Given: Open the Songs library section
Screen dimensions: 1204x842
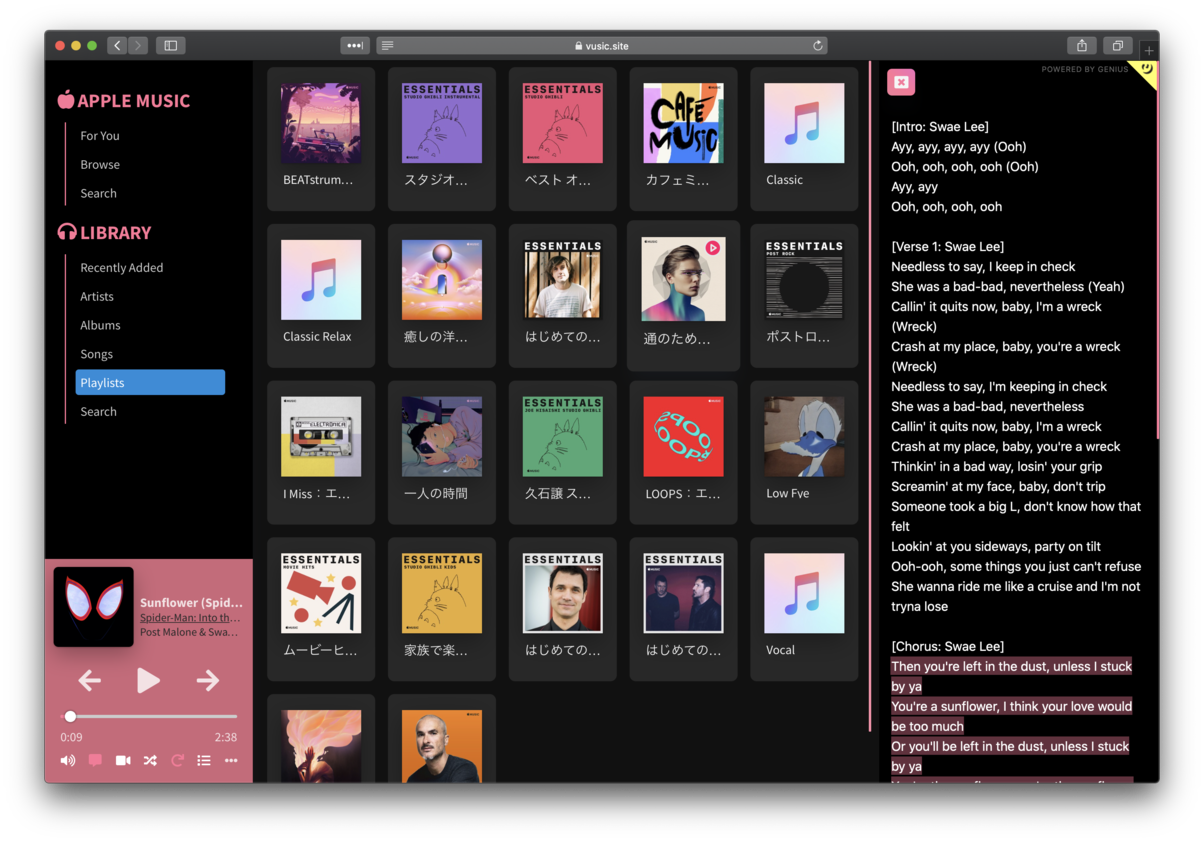Looking at the screenshot, I should 96,355.
